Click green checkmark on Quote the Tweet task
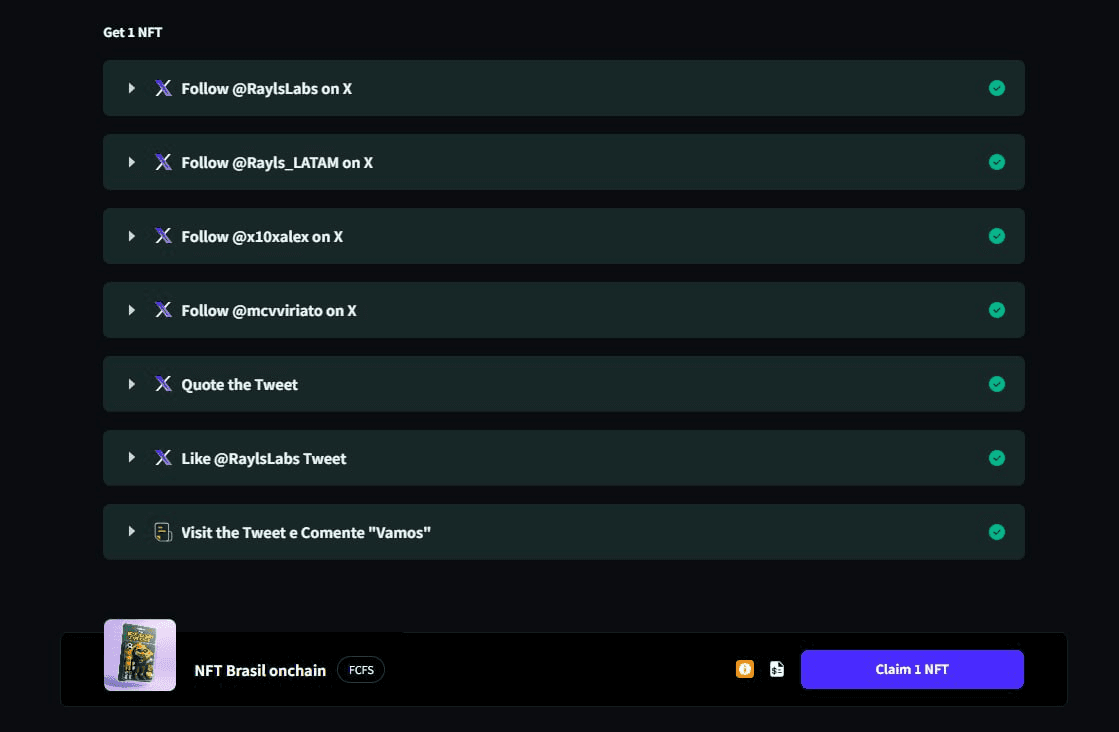The height and width of the screenshot is (732, 1119). [997, 385]
